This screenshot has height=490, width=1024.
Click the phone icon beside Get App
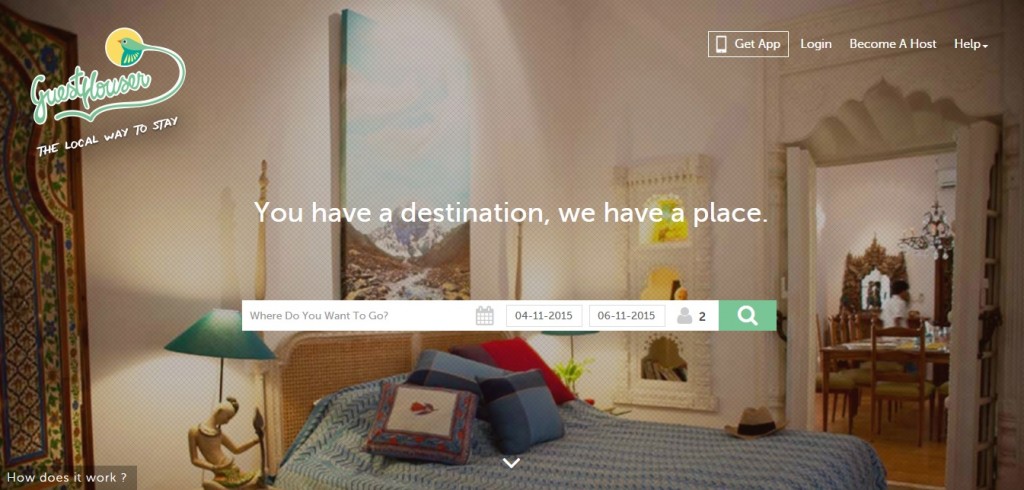point(722,44)
